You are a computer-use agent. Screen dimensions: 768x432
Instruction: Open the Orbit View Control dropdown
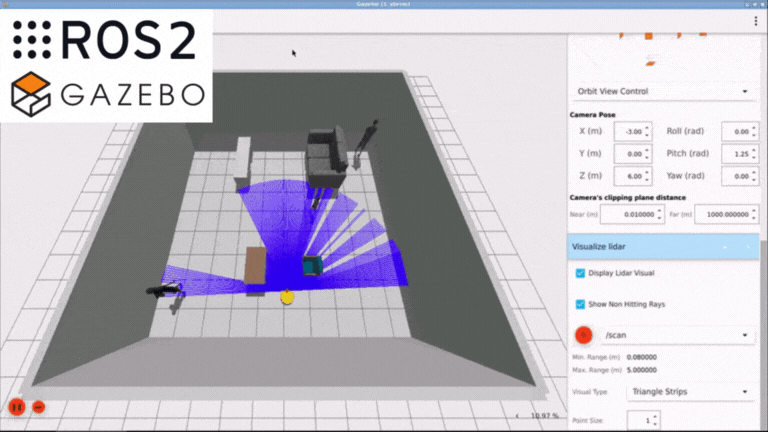661,91
